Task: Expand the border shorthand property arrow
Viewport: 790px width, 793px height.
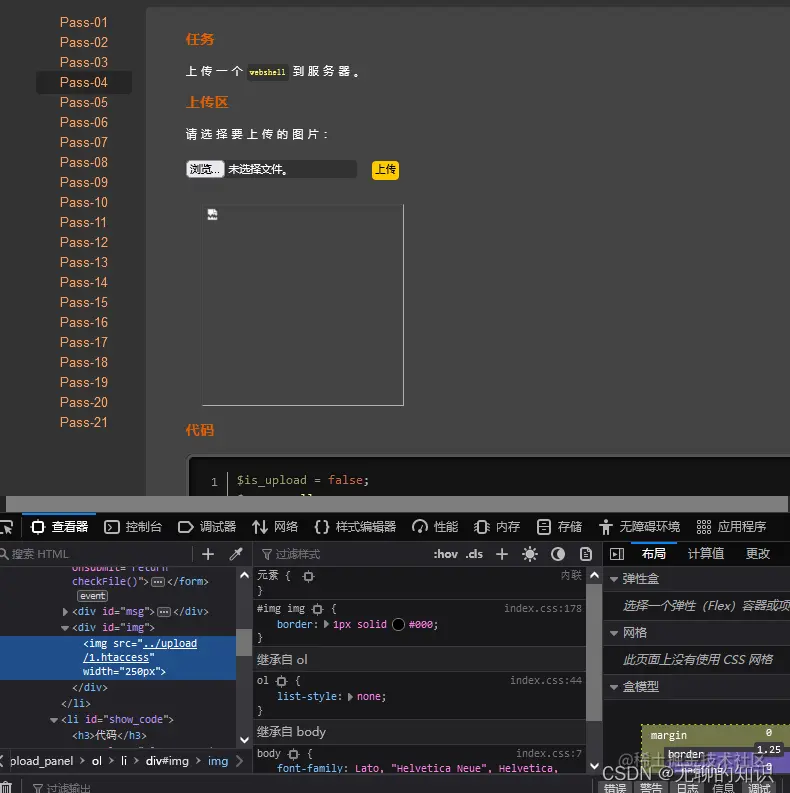Action: pos(326,625)
